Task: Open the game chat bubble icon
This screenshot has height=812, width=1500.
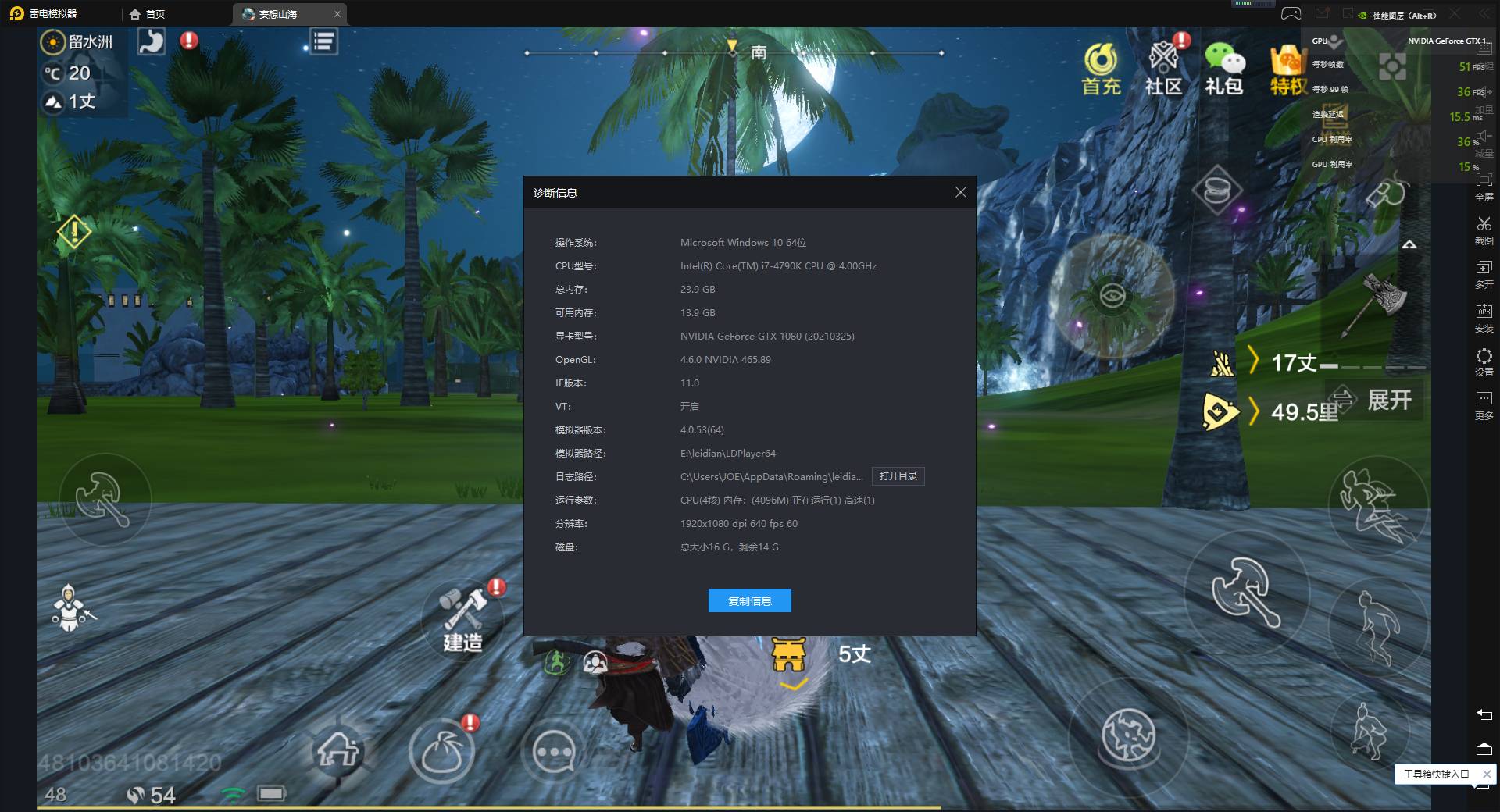Action: point(553,752)
